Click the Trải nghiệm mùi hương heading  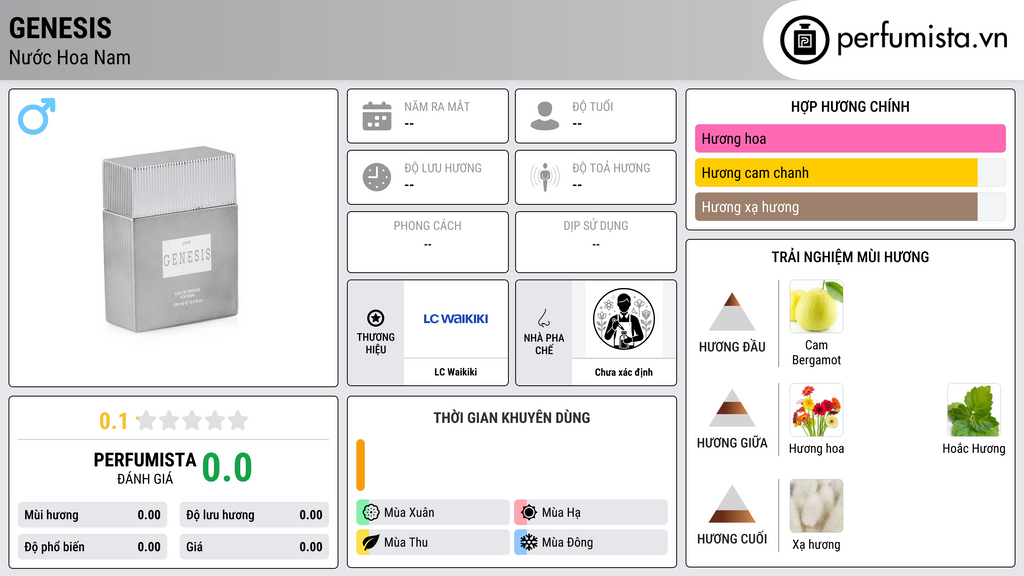(850, 257)
